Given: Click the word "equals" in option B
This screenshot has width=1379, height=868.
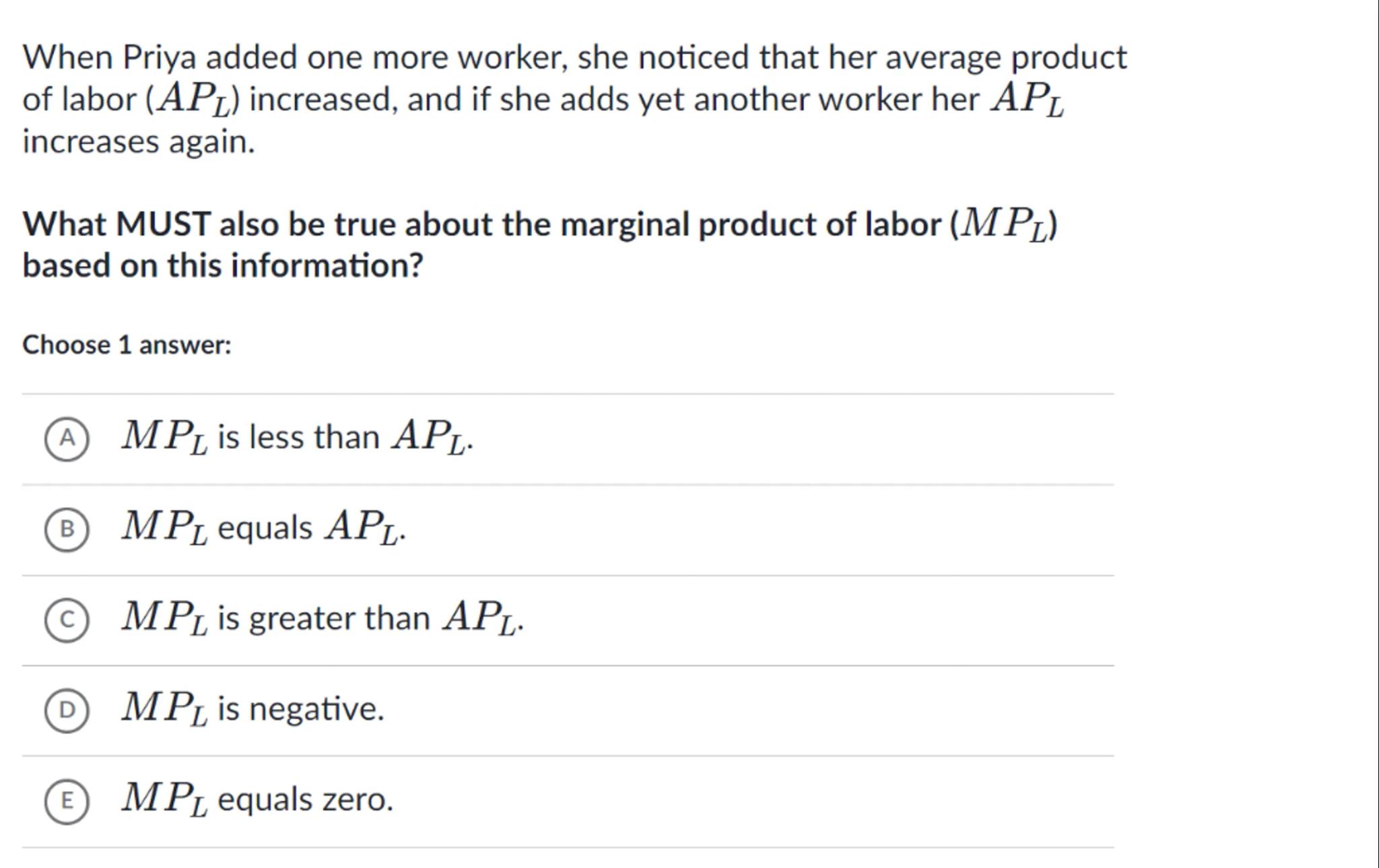Looking at the screenshot, I should [265, 528].
